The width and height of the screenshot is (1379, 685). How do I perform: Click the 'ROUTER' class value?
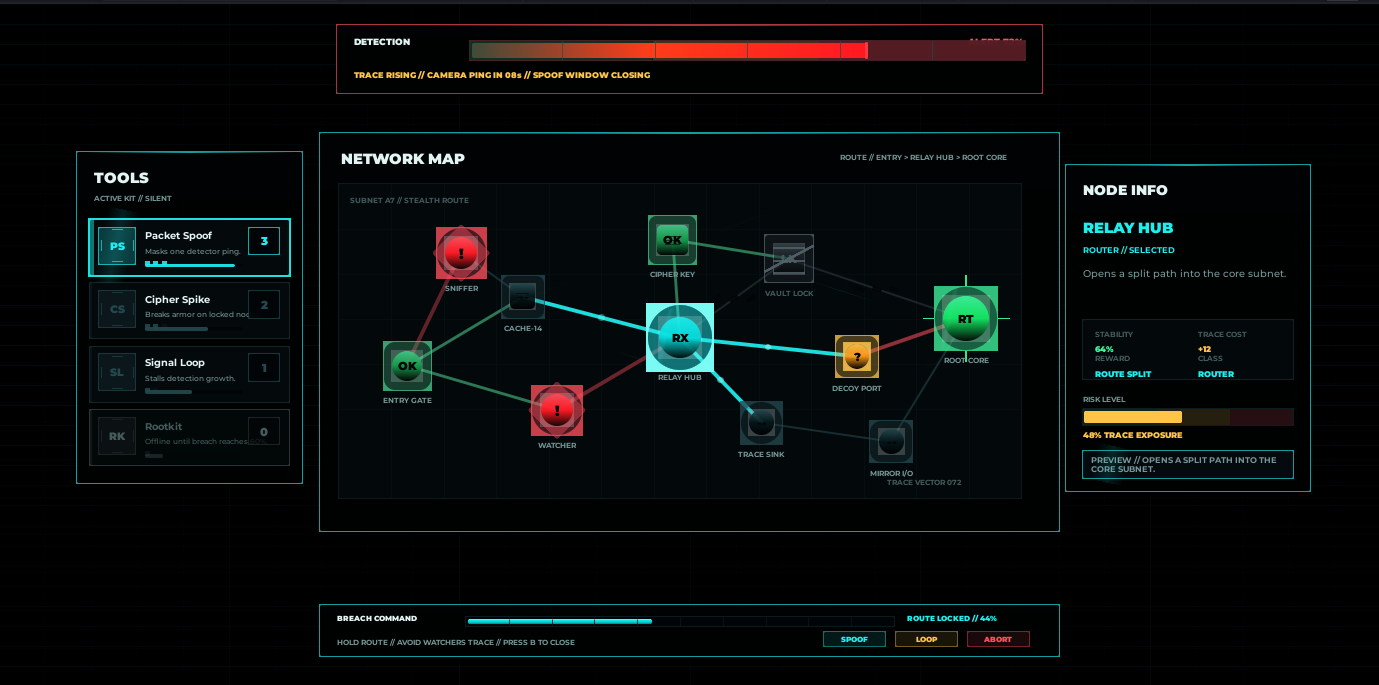(1216, 374)
